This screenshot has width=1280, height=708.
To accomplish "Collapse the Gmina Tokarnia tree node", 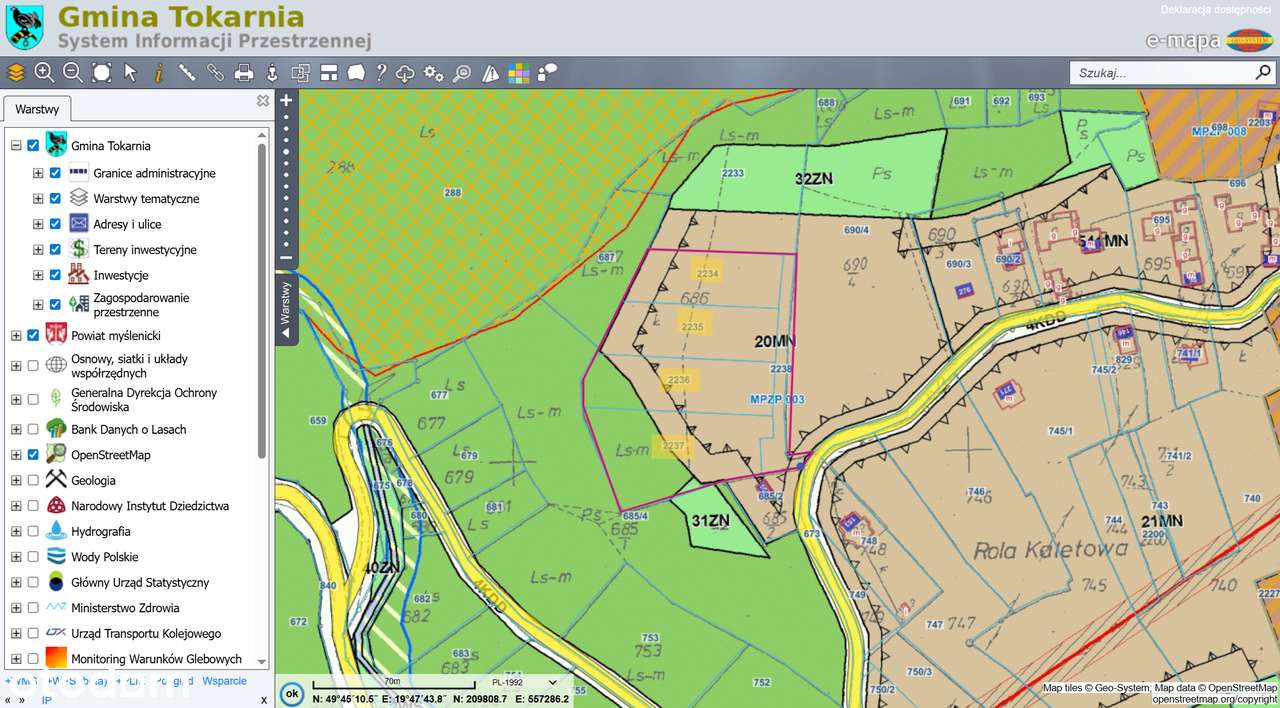I will click(x=16, y=146).
